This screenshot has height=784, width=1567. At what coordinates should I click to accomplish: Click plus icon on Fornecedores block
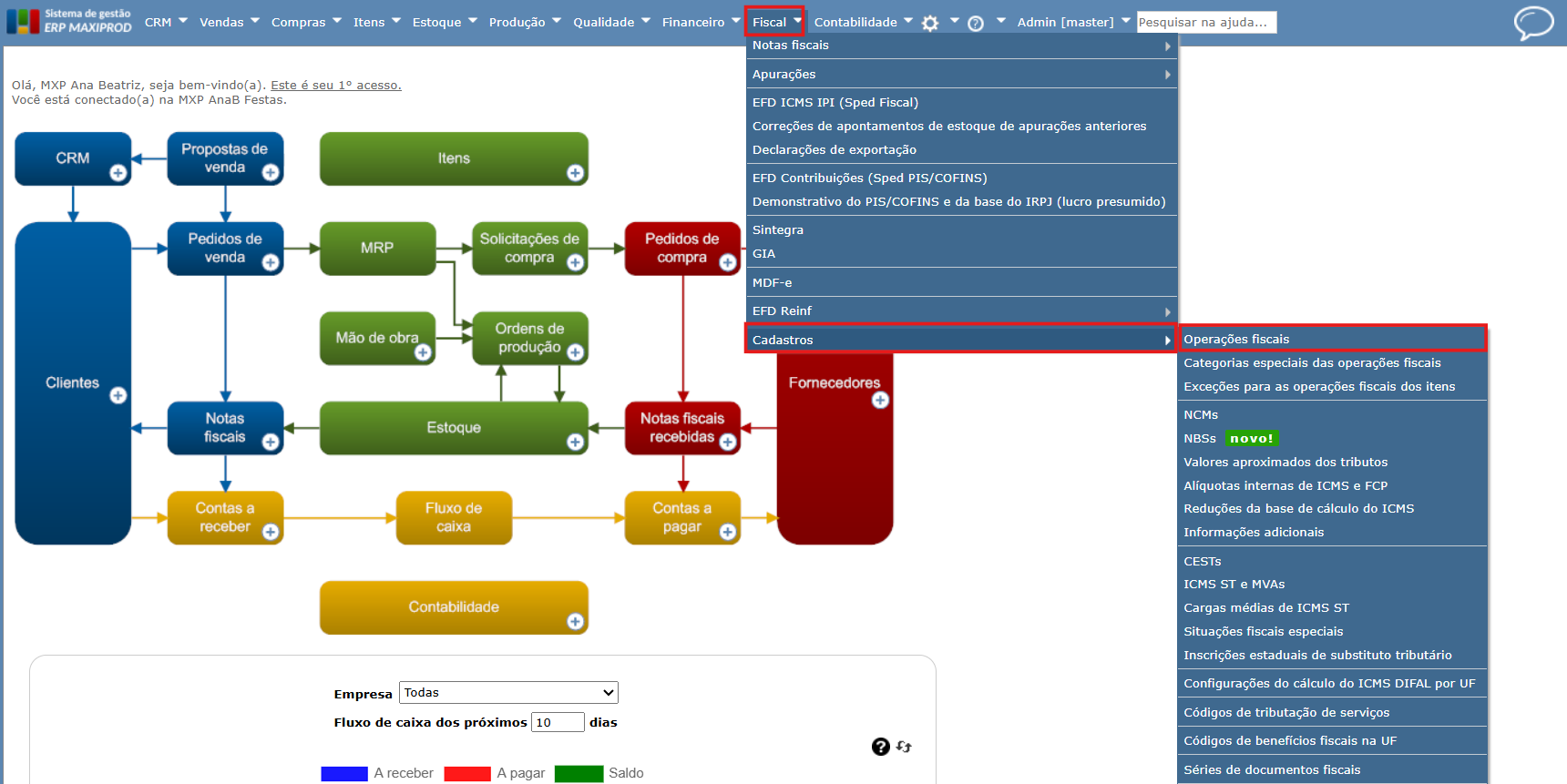click(880, 400)
